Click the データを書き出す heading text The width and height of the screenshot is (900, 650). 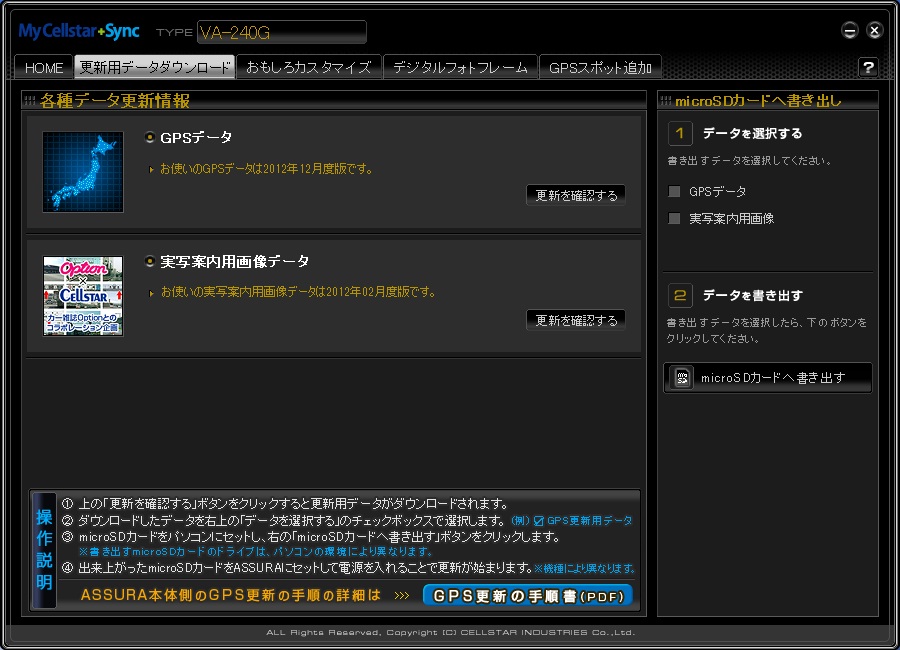coord(752,295)
